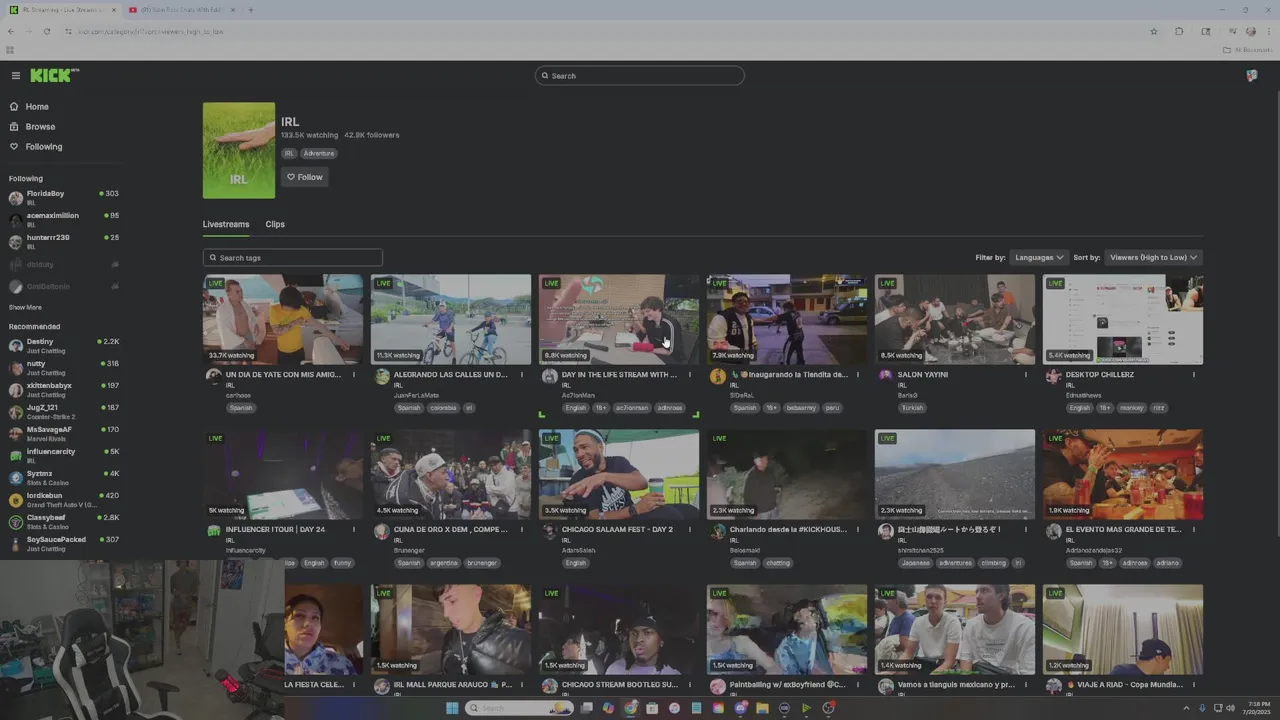
Task: Click the Search tags field
Action: pyautogui.click(x=293, y=258)
